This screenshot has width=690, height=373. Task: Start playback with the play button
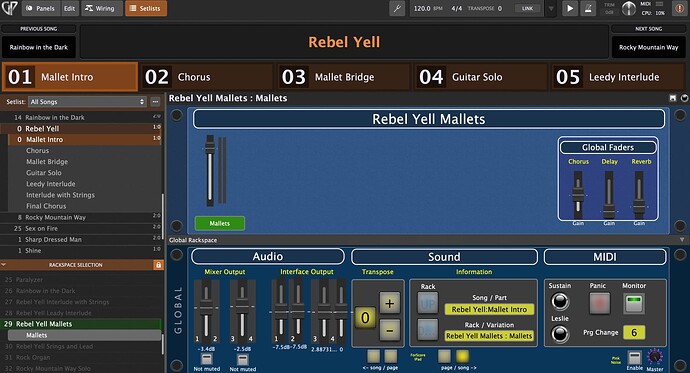[x=570, y=8]
